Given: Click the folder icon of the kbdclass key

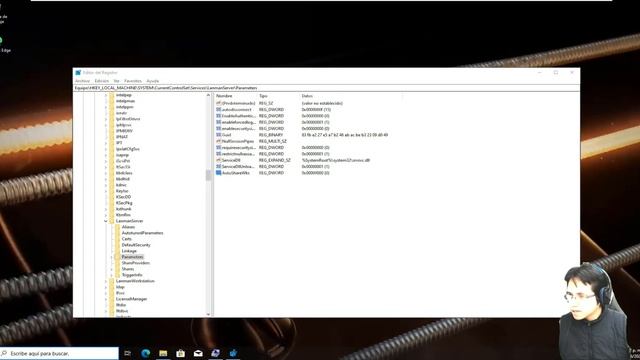Looking at the screenshot, I should pos(111,173).
